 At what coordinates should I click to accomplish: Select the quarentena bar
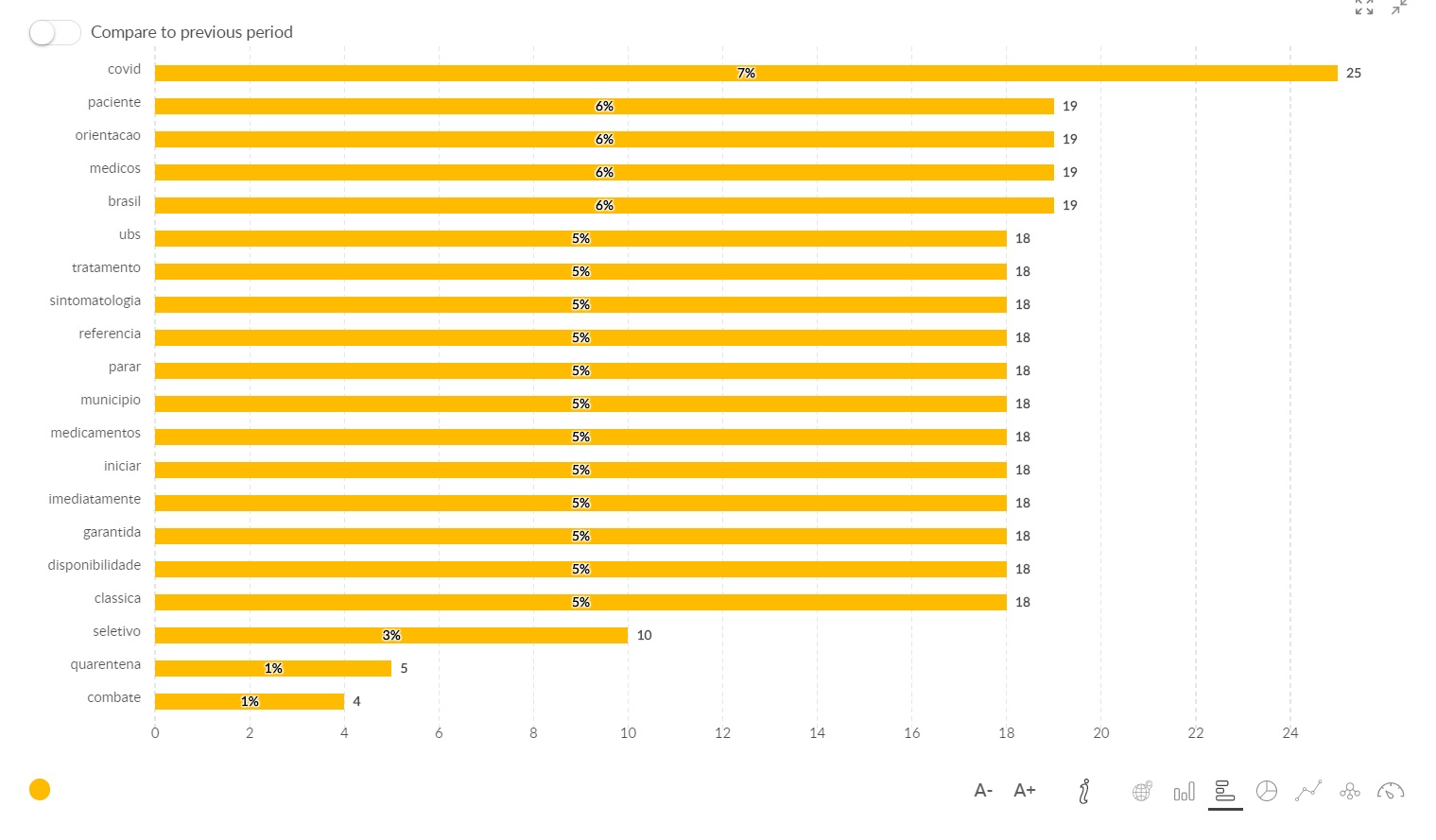(x=273, y=669)
